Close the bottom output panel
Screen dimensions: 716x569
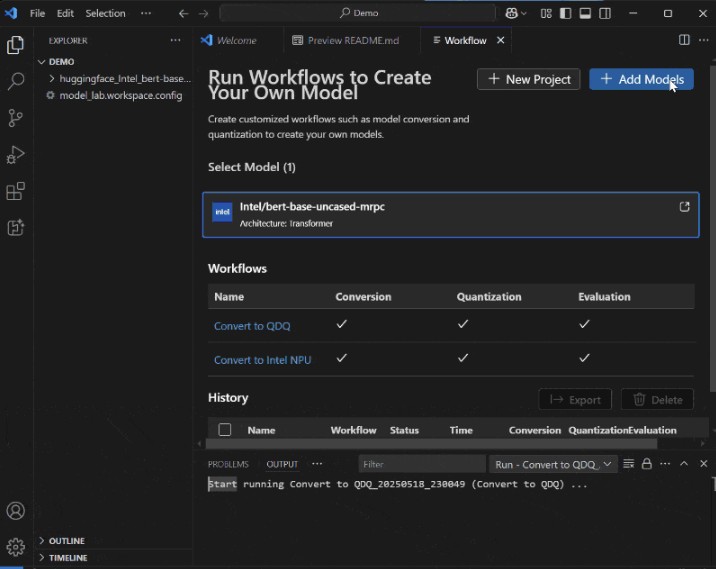point(704,464)
